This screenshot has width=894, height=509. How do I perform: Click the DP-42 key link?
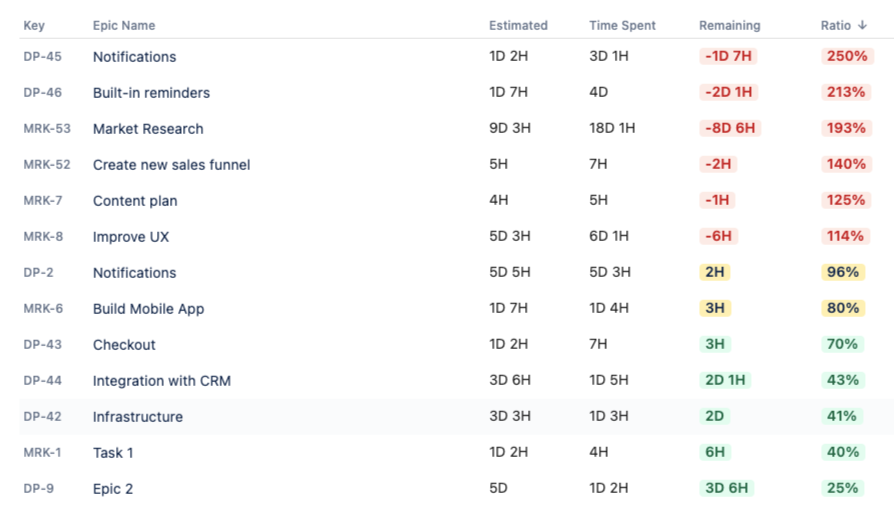[42, 417]
